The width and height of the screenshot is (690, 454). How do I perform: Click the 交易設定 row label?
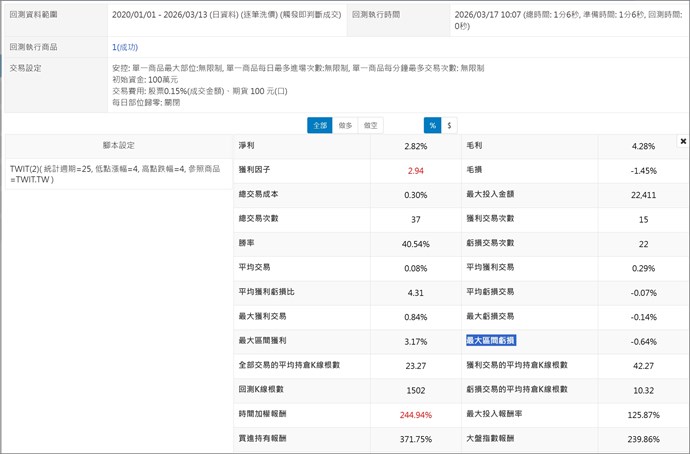pyautogui.click(x=26, y=69)
